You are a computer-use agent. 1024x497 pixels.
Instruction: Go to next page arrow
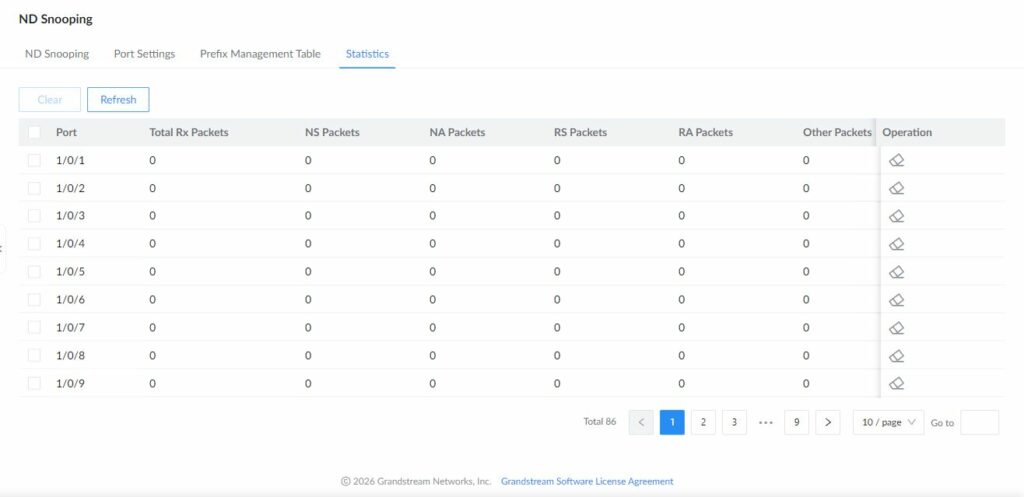828,422
